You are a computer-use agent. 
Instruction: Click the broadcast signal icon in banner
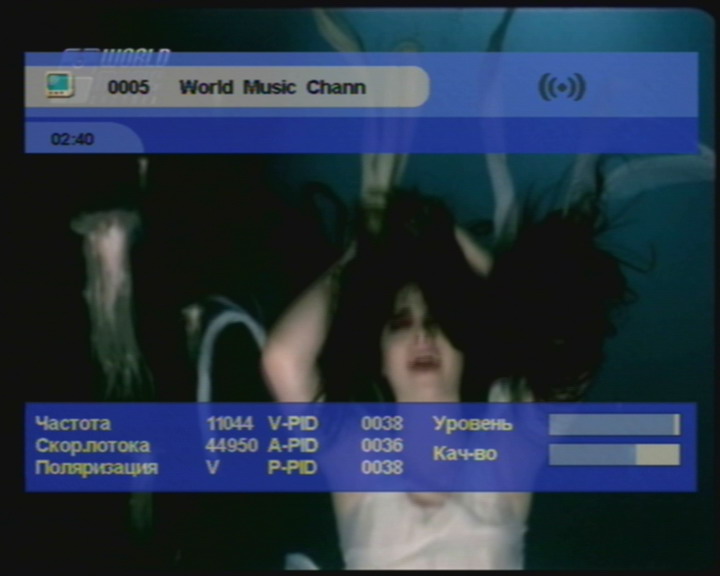pyautogui.click(x=561, y=87)
